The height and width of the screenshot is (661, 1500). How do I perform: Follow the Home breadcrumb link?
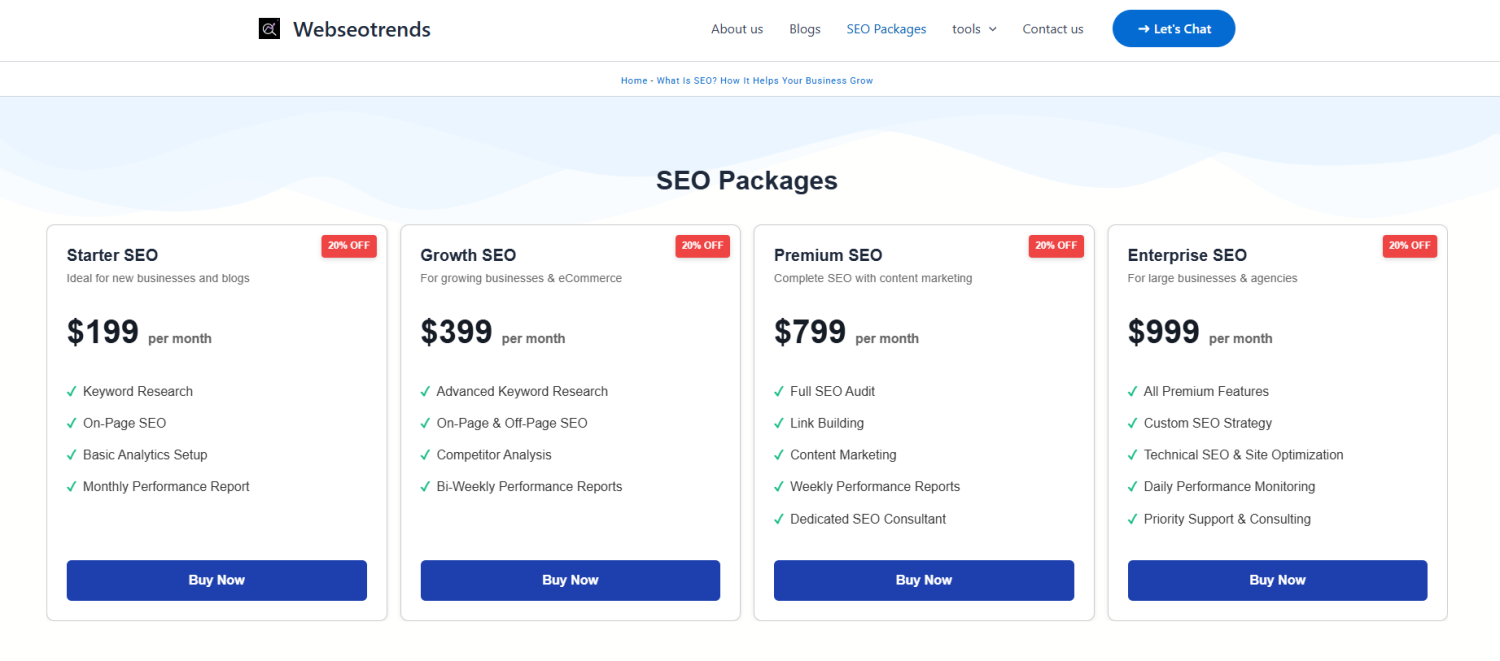pyautogui.click(x=634, y=81)
